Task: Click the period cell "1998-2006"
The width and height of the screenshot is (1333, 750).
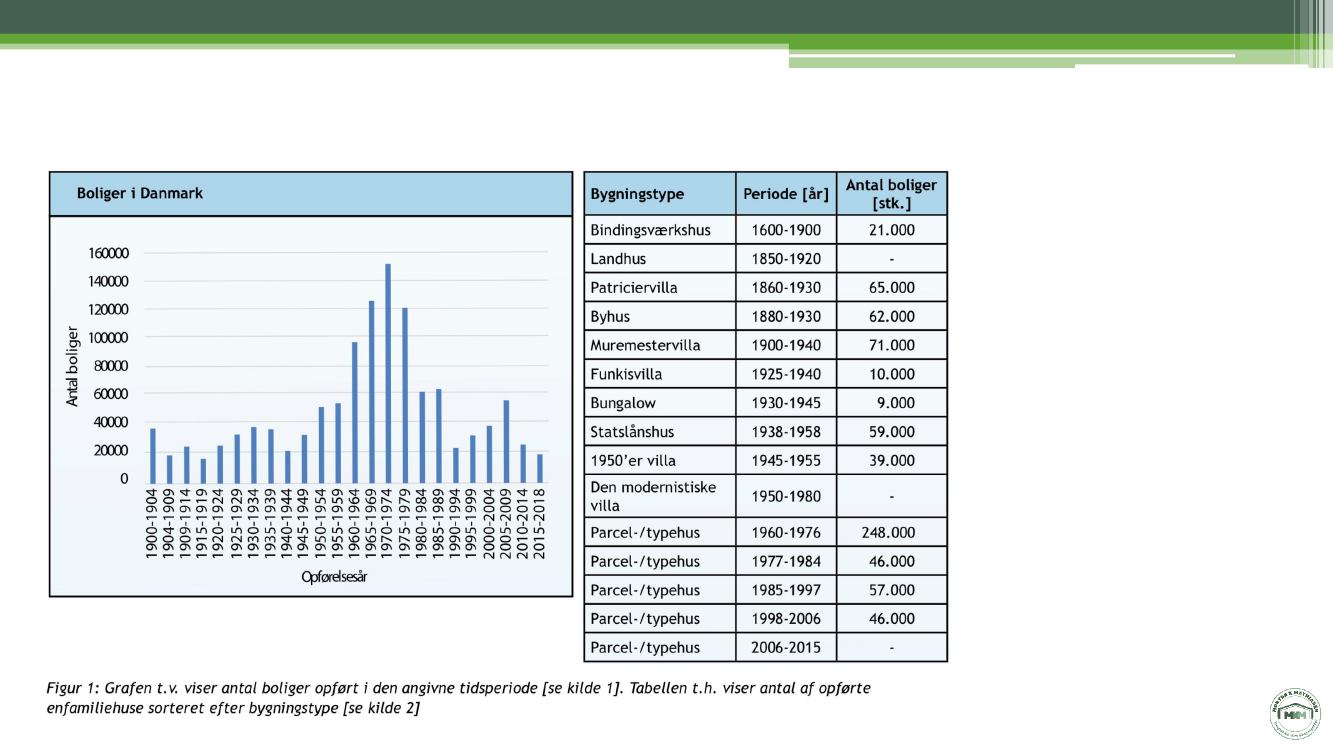Action: point(786,619)
